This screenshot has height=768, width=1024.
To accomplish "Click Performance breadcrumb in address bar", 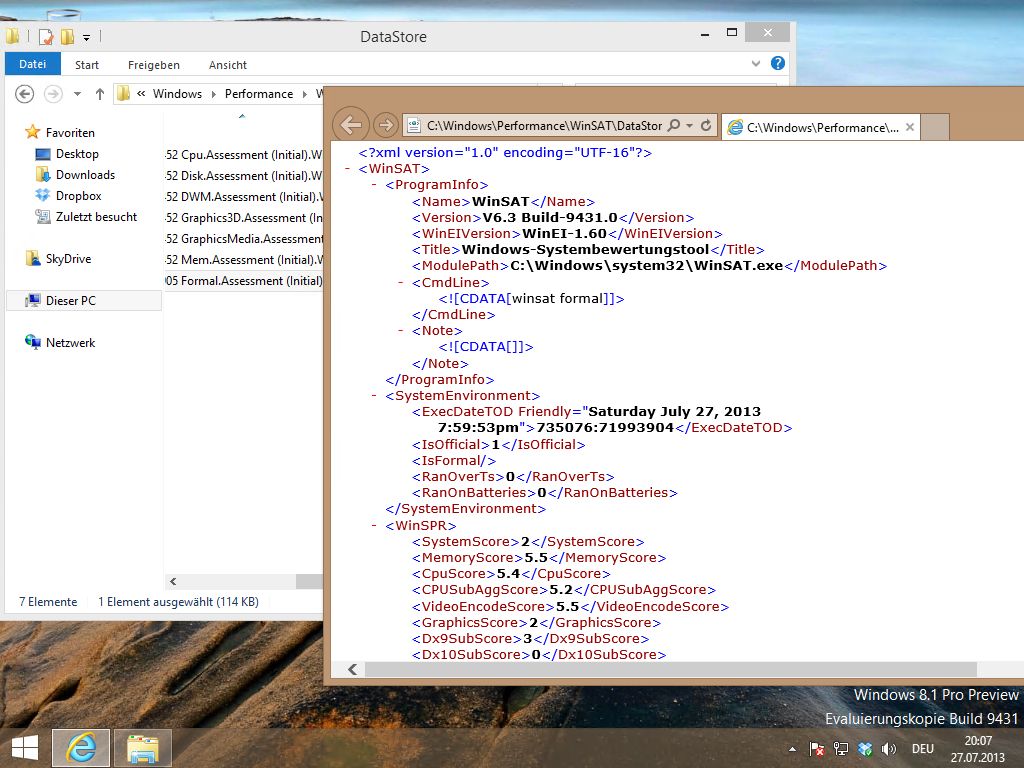I will [x=259, y=94].
